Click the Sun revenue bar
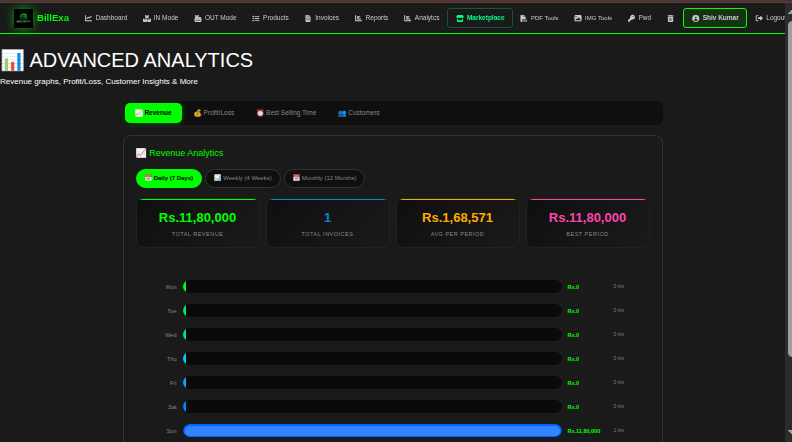This screenshot has width=792, height=442. (x=372, y=431)
